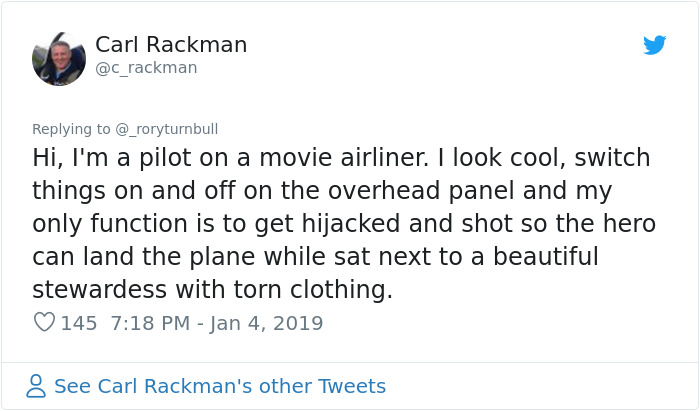Screen dimensions: 700x411
Task: Open "See Carl Rackman's other Tweets"
Action: point(219,386)
